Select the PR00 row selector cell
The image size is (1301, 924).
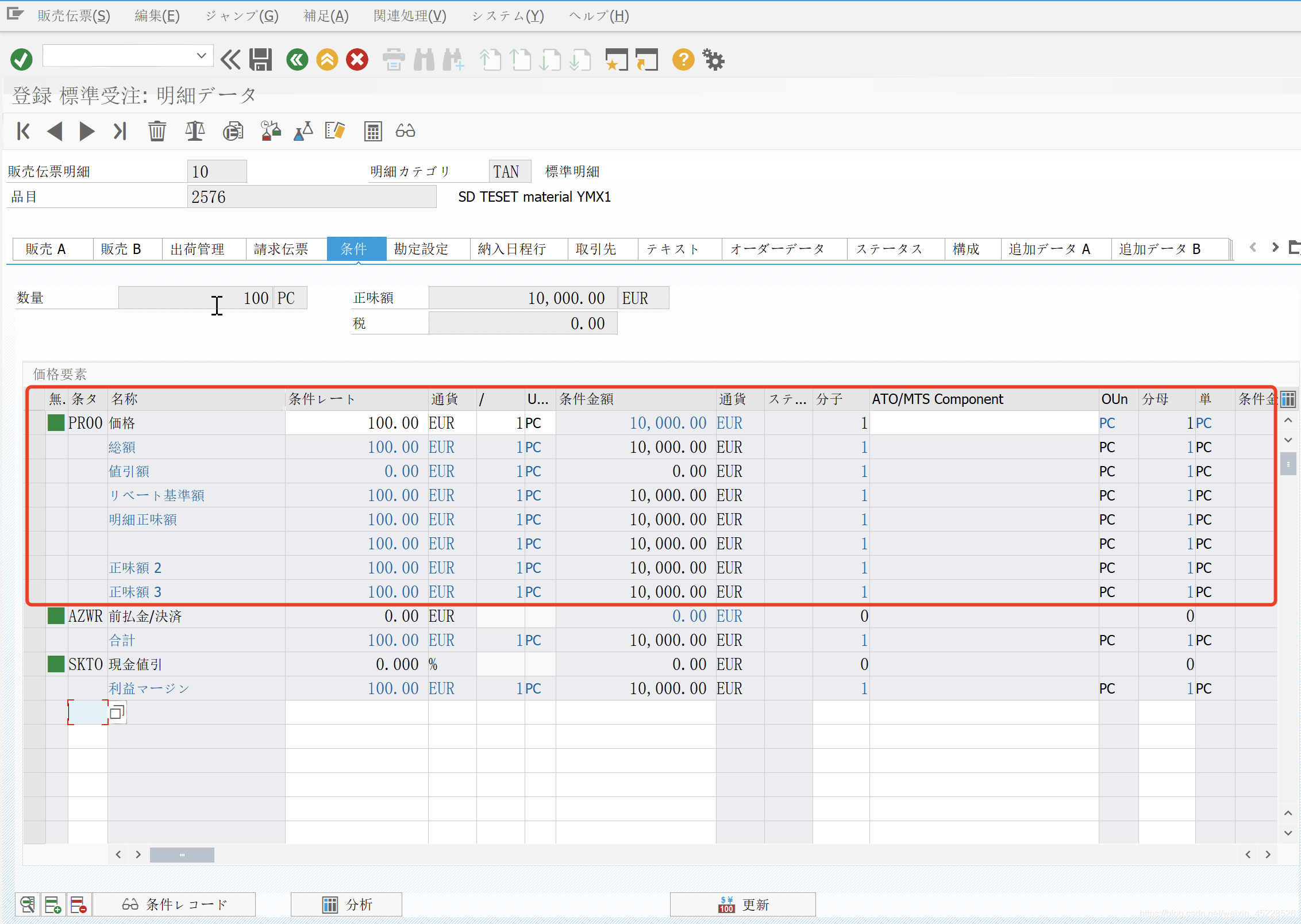pyautogui.click(x=35, y=423)
